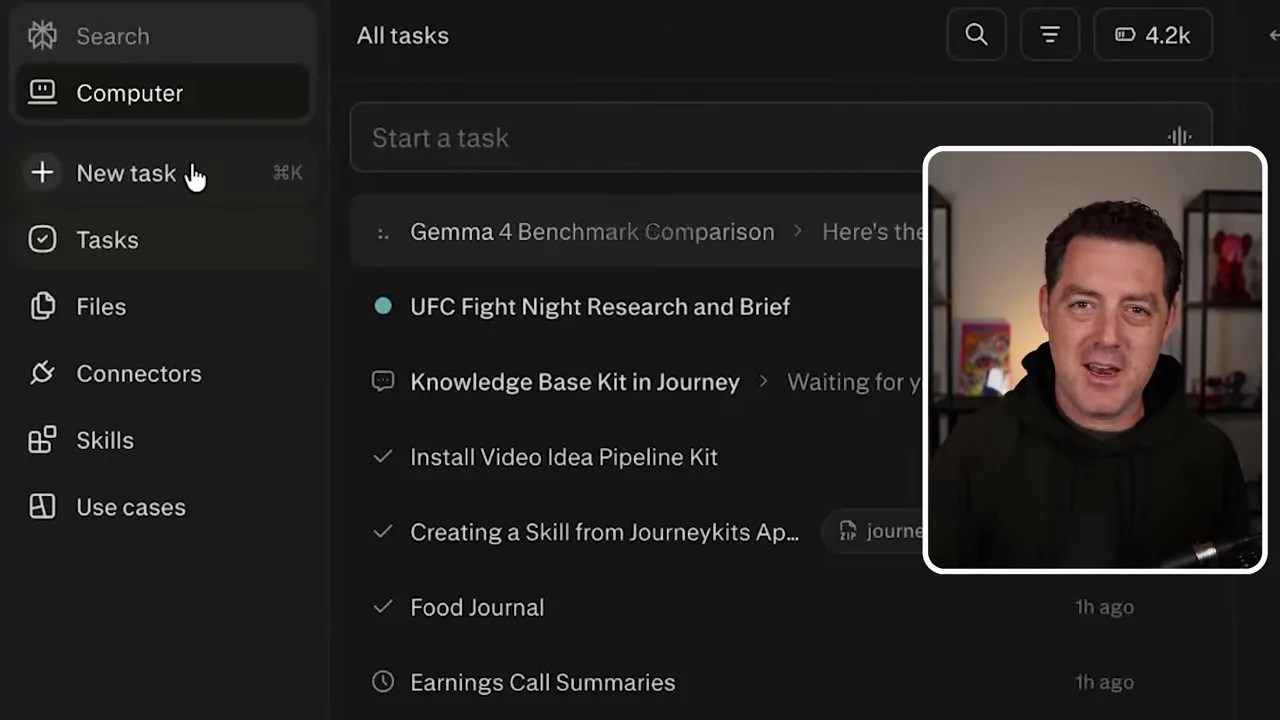Image resolution: width=1280 pixels, height=720 pixels.
Task: Click 1h ago timestamp on Earnings Call Summaries
Action: pos(1104,682)
